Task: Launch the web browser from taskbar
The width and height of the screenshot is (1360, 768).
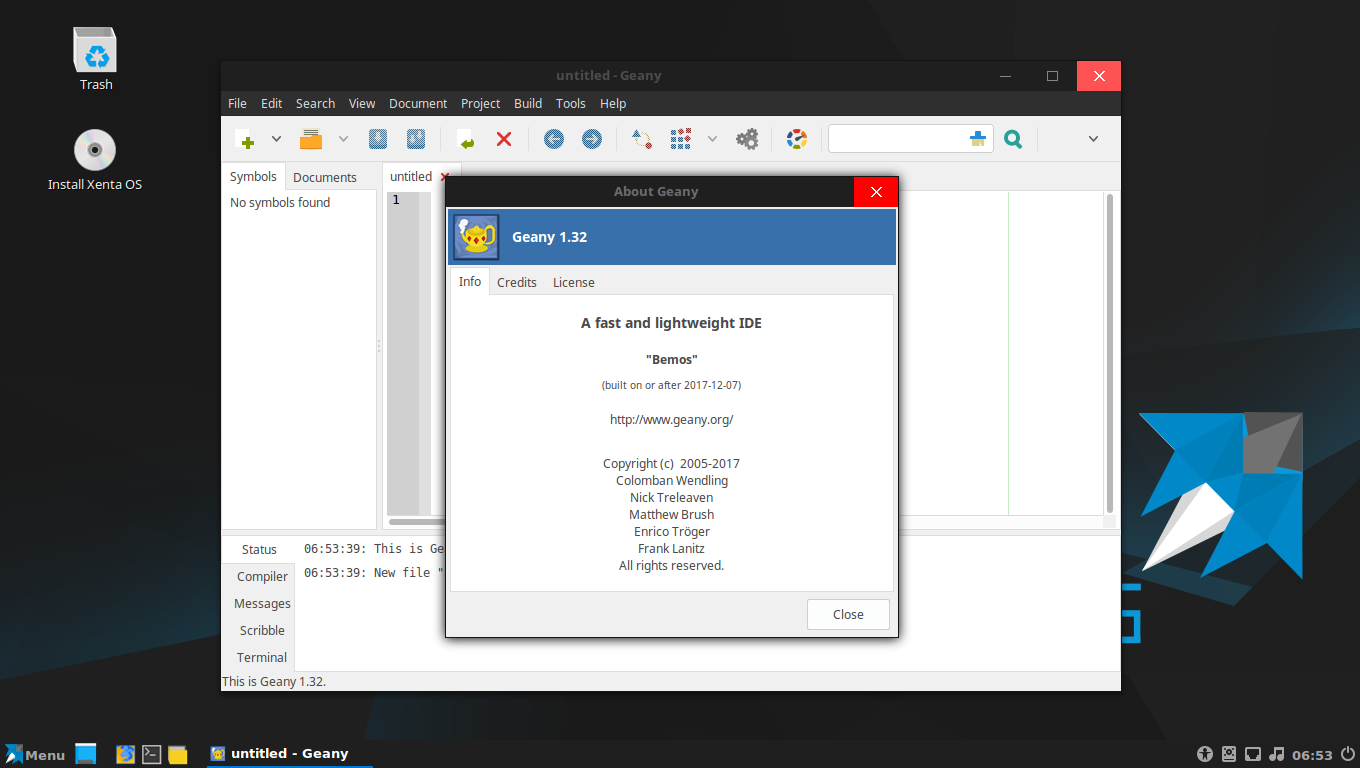Action: coord(125,754)
